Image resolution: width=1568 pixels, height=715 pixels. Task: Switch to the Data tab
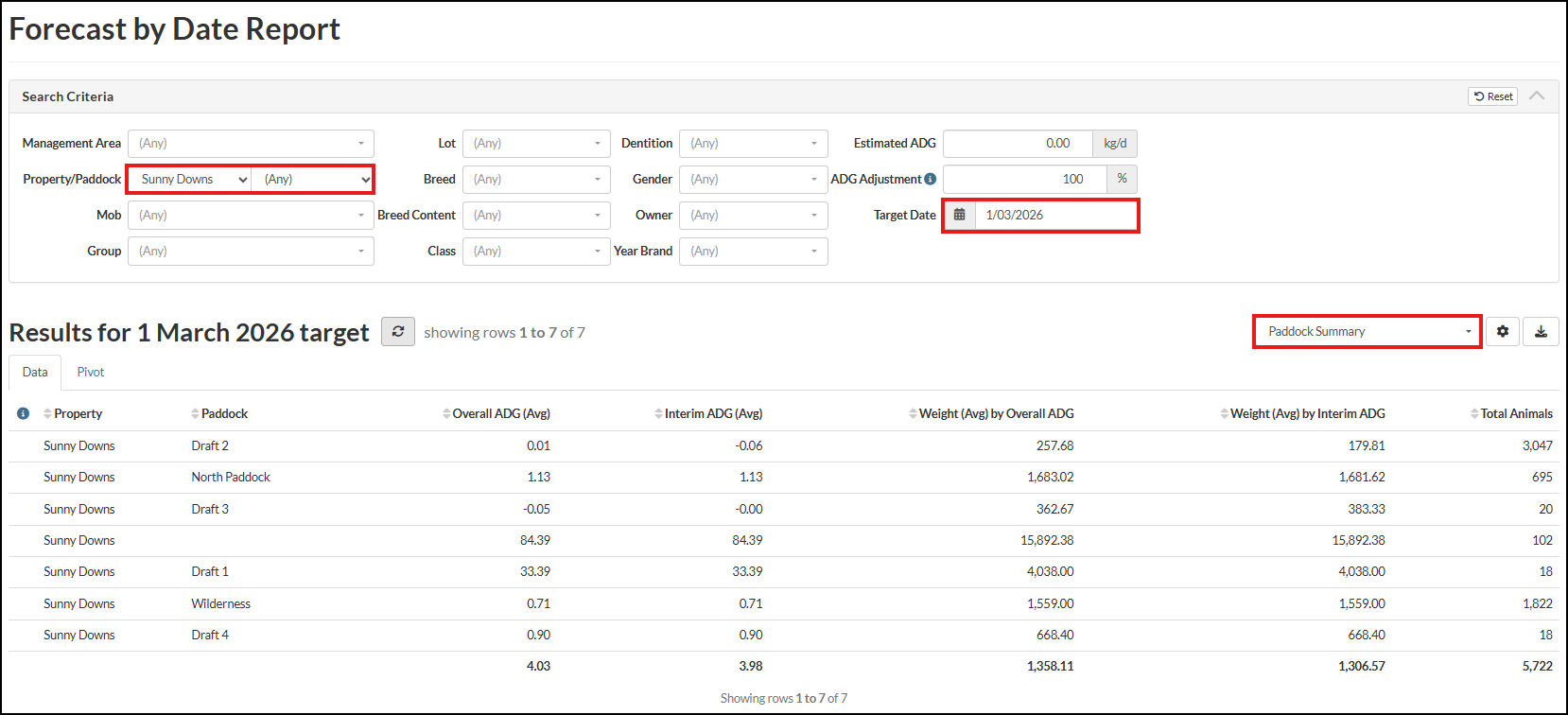pyautogui.click(x=35, y=373)
